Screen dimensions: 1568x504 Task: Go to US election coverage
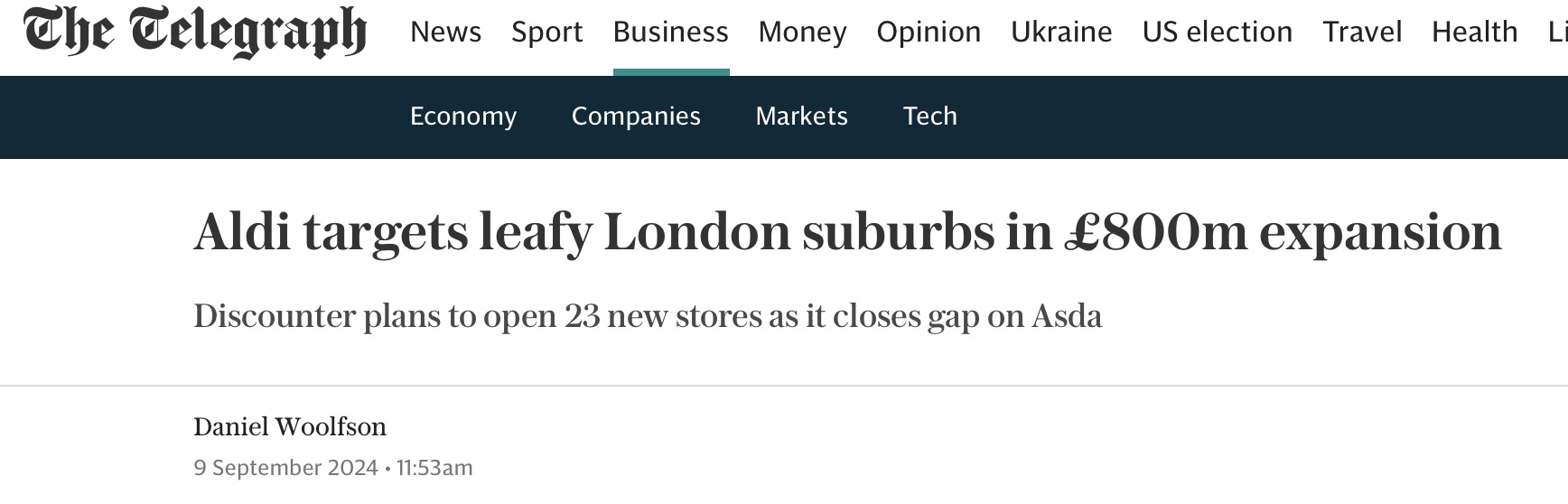[1217, 33]
